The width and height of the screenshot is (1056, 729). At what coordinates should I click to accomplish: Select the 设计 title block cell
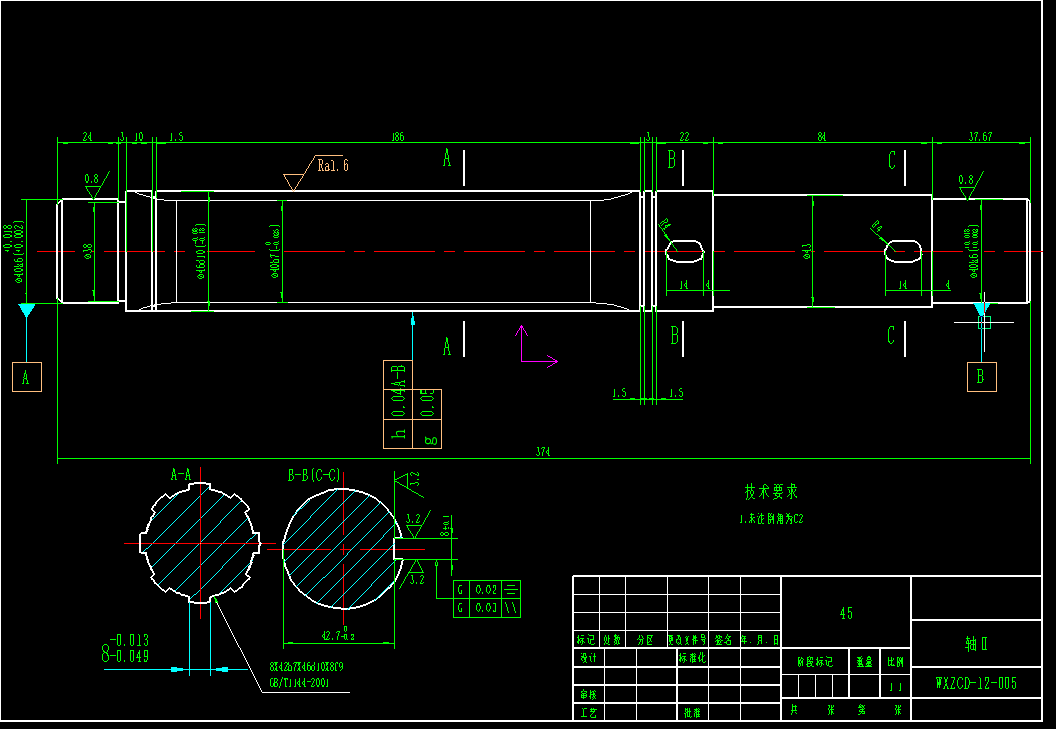tap(589, 658)
